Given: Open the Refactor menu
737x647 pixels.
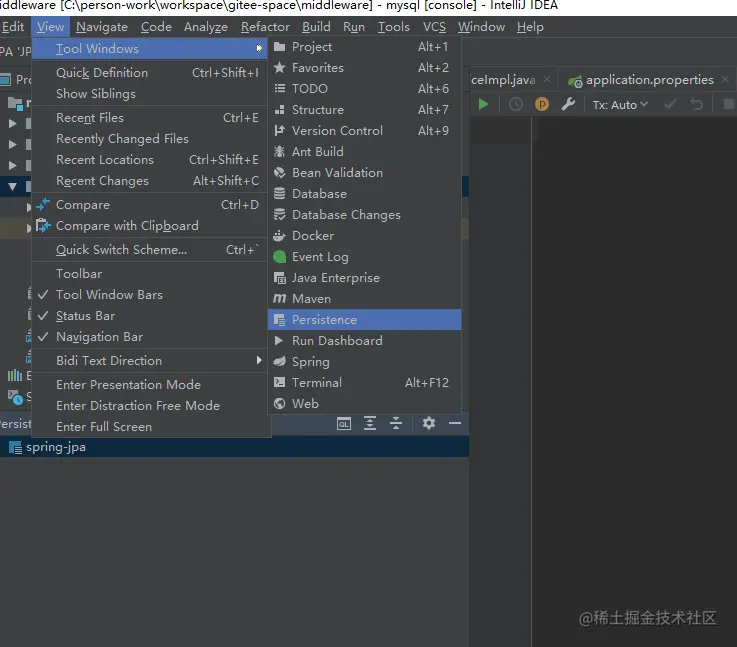Looking at the screenshot, I should click(x=265, y=27).
